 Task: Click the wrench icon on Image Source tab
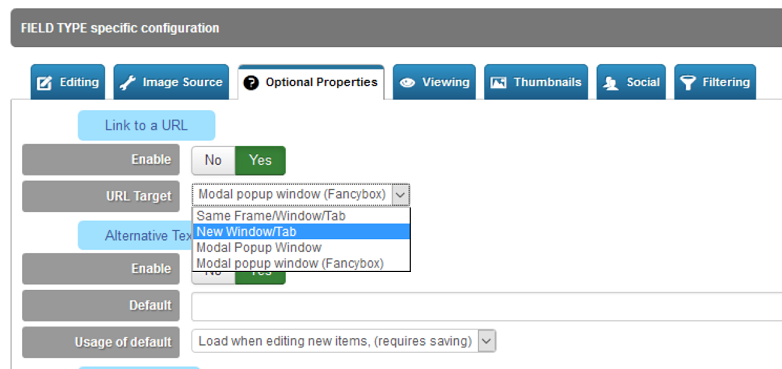(128, 83)
